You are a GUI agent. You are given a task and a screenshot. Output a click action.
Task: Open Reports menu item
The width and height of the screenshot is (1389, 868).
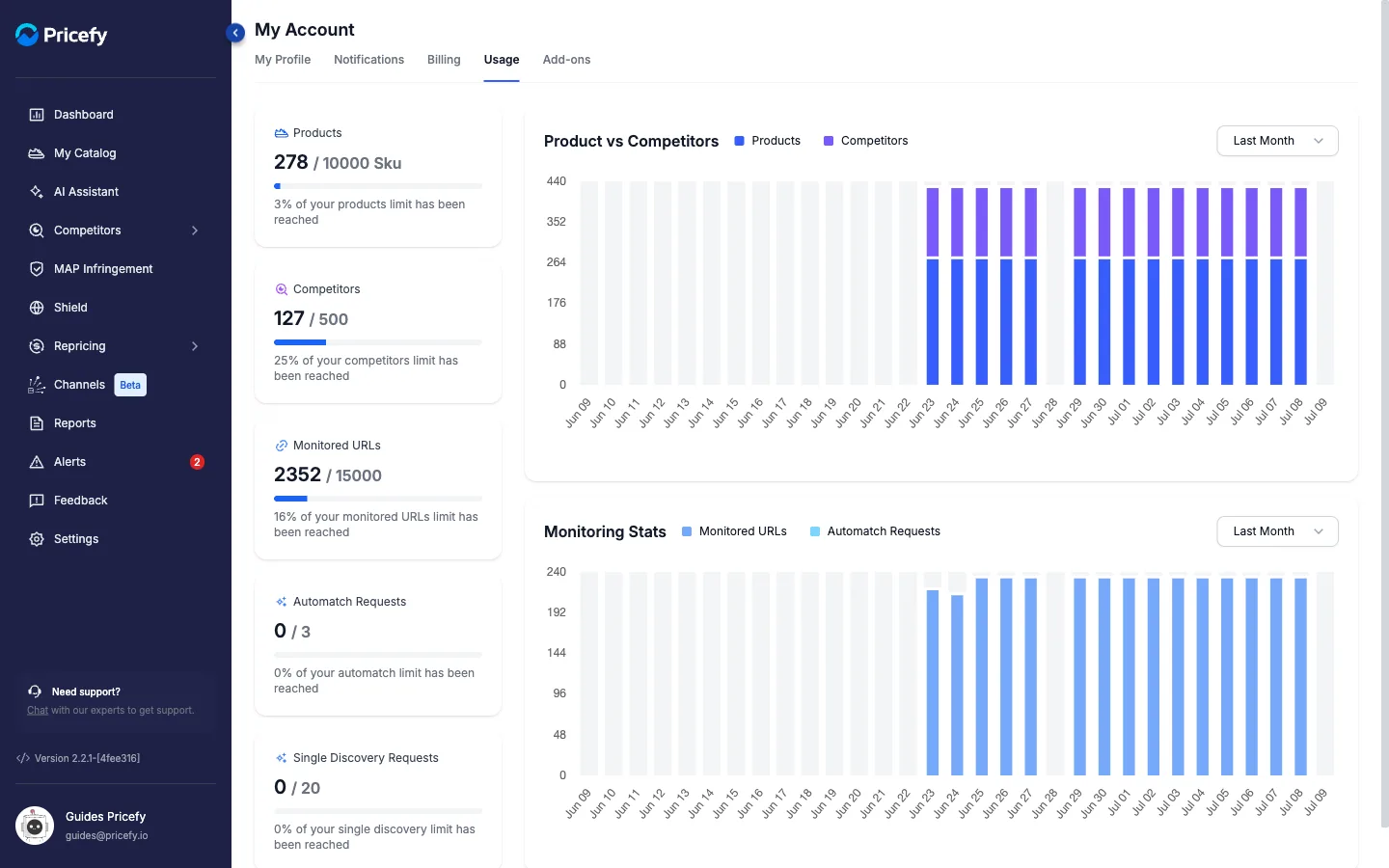coord(116,423)
